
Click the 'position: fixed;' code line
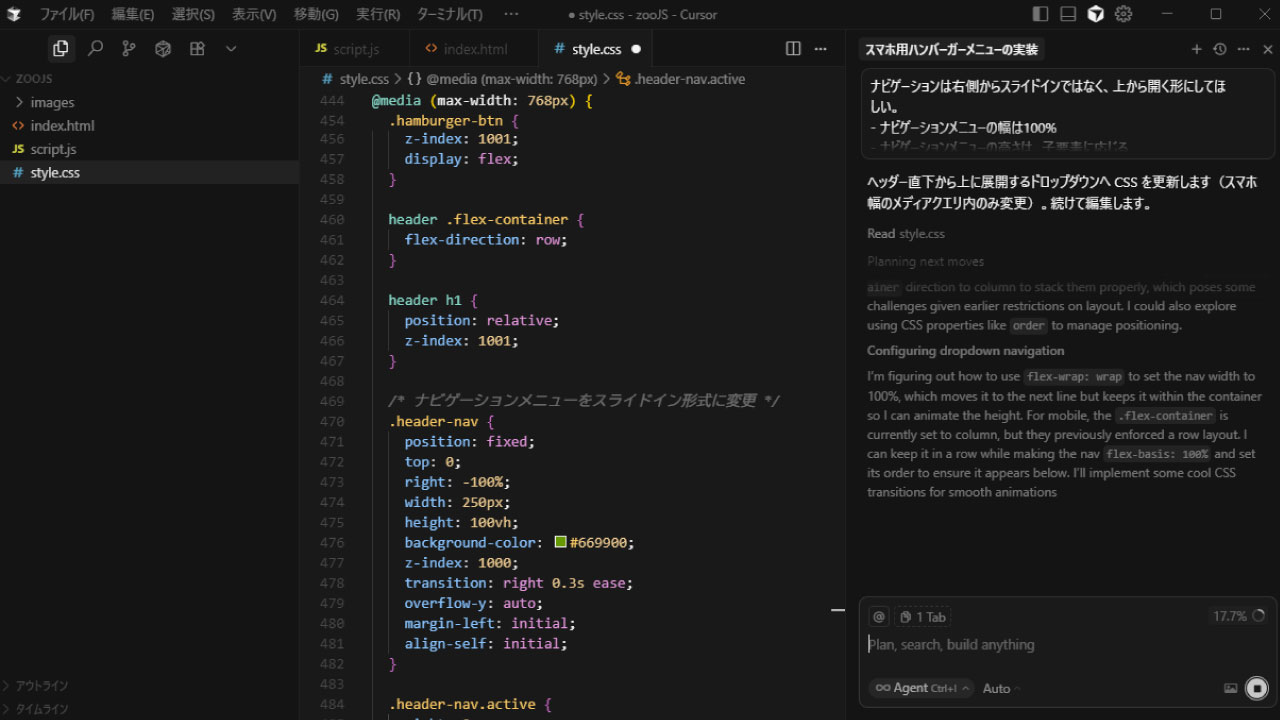[x=470, y=441]
